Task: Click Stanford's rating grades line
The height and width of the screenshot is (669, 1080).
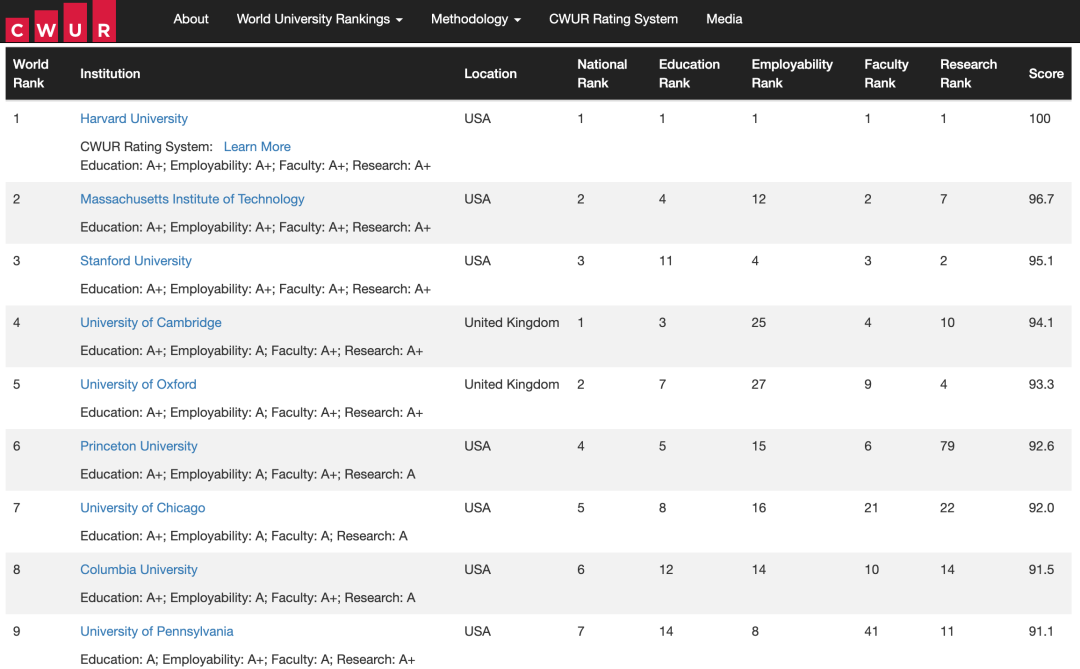Action: [256, 289]
